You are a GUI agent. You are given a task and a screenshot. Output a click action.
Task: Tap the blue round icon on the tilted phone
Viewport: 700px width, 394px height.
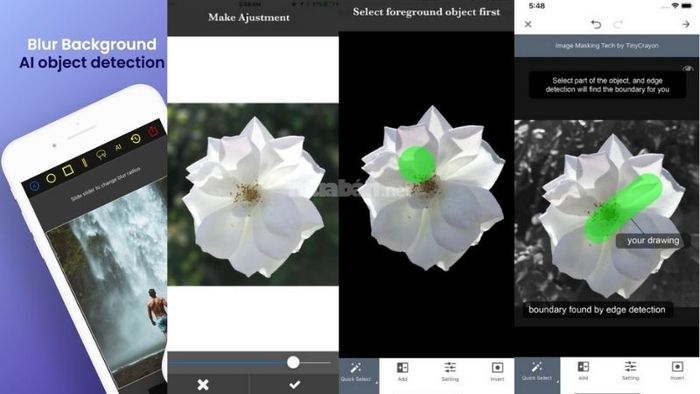pos(34,186)
